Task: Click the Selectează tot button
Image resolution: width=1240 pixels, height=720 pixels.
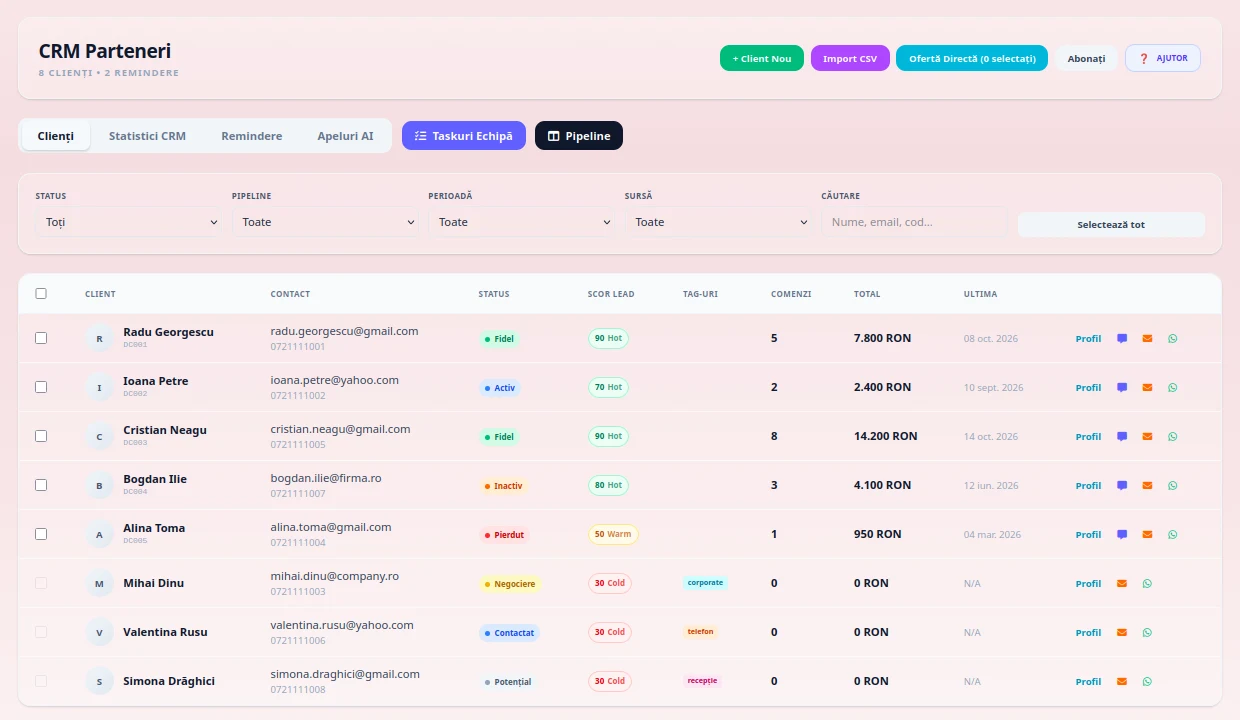Action: (1111, 225)
